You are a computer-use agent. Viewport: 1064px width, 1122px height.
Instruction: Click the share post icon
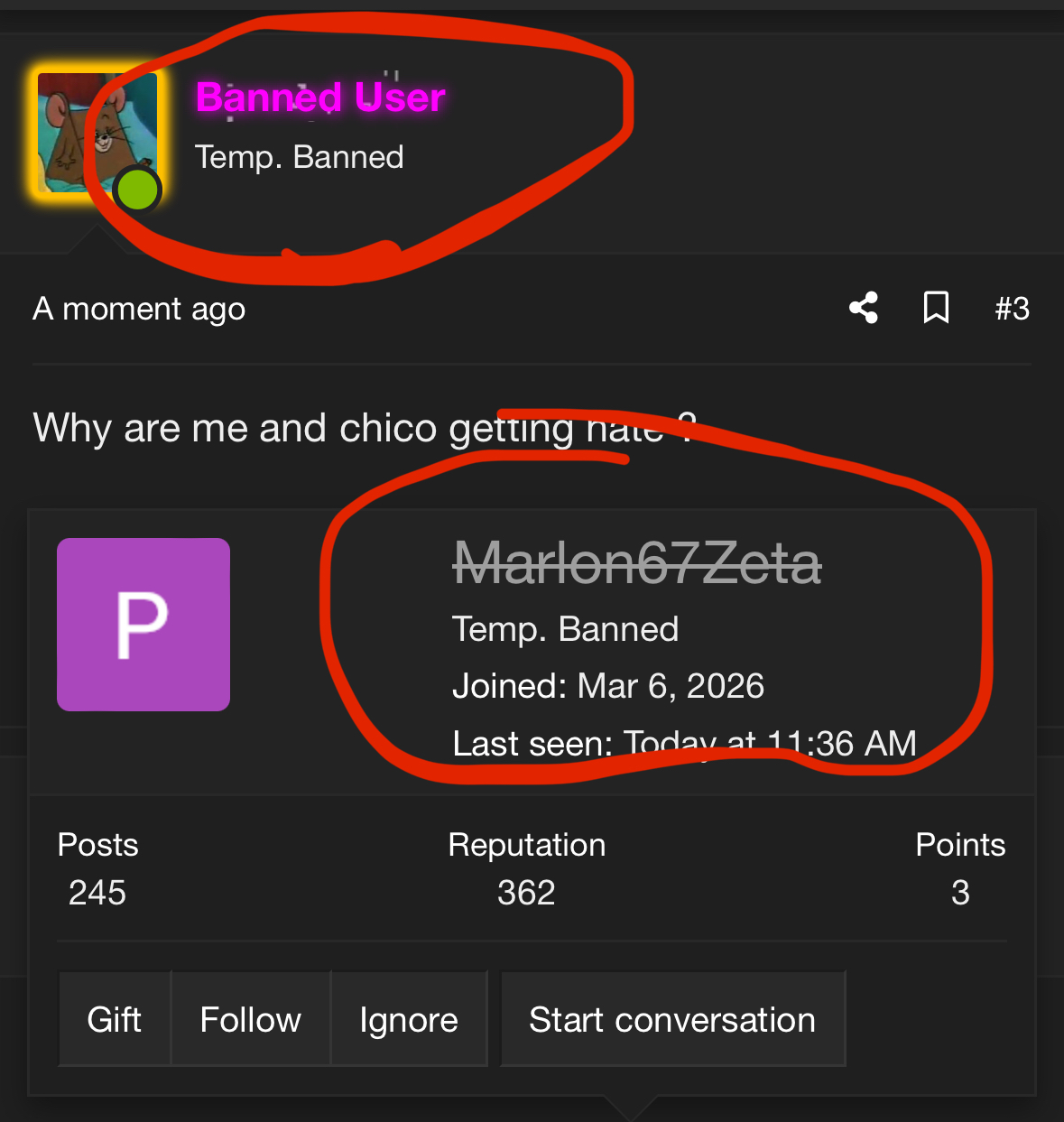(864, 308)
